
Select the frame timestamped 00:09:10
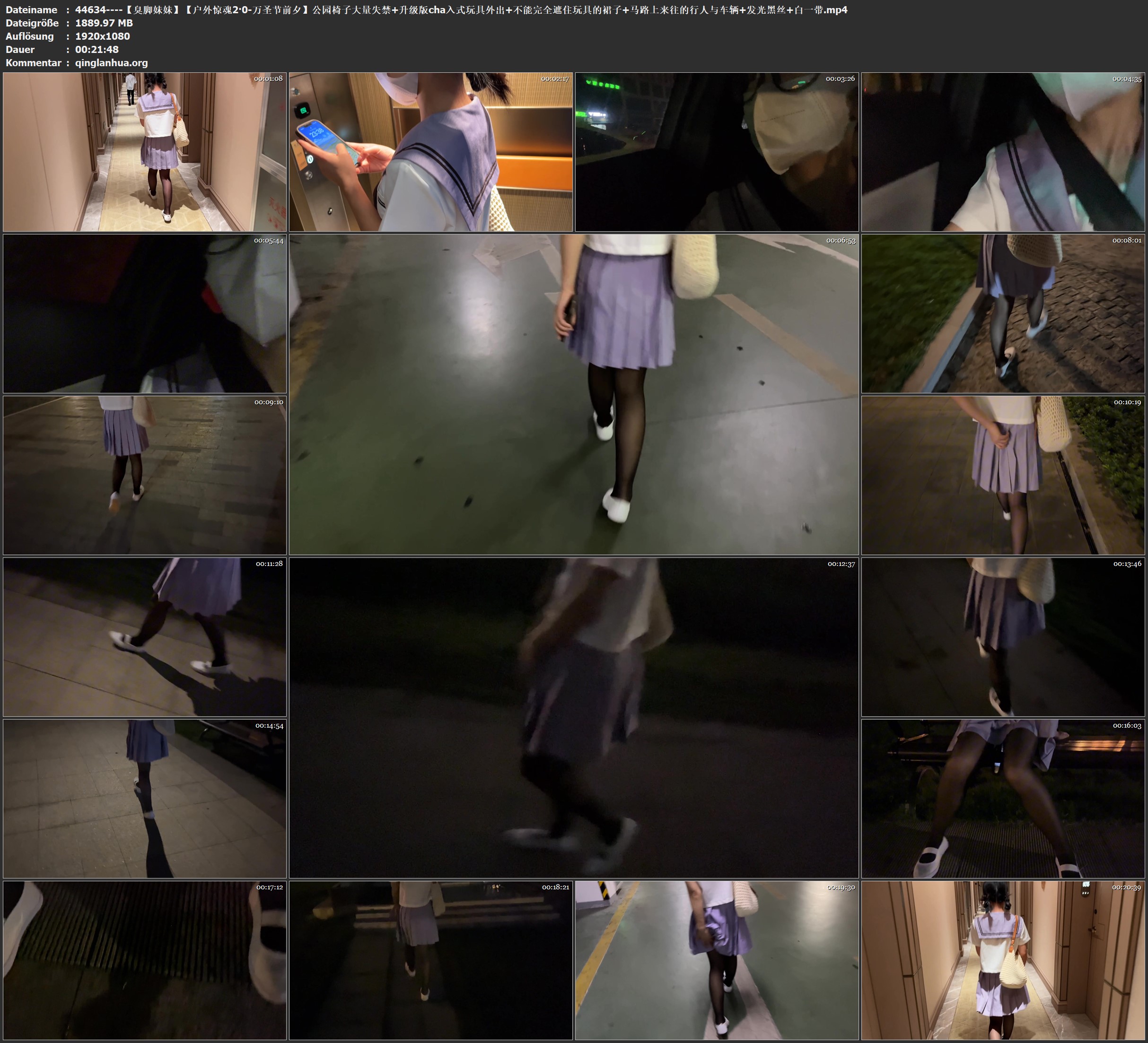145,475
